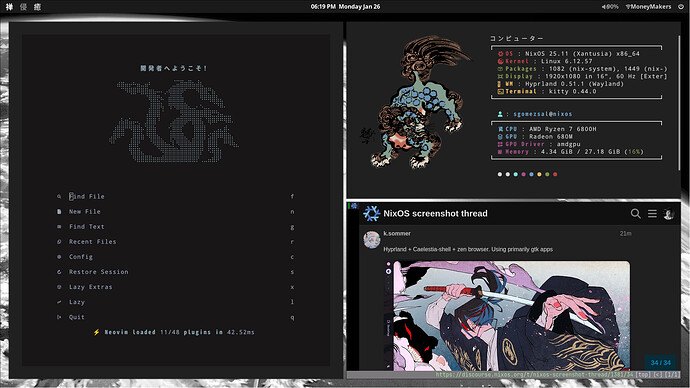This screenshot has height=388, width=690.
Task: Click the volume 90% indicator in top bar
Action: [x=610, y=7]
